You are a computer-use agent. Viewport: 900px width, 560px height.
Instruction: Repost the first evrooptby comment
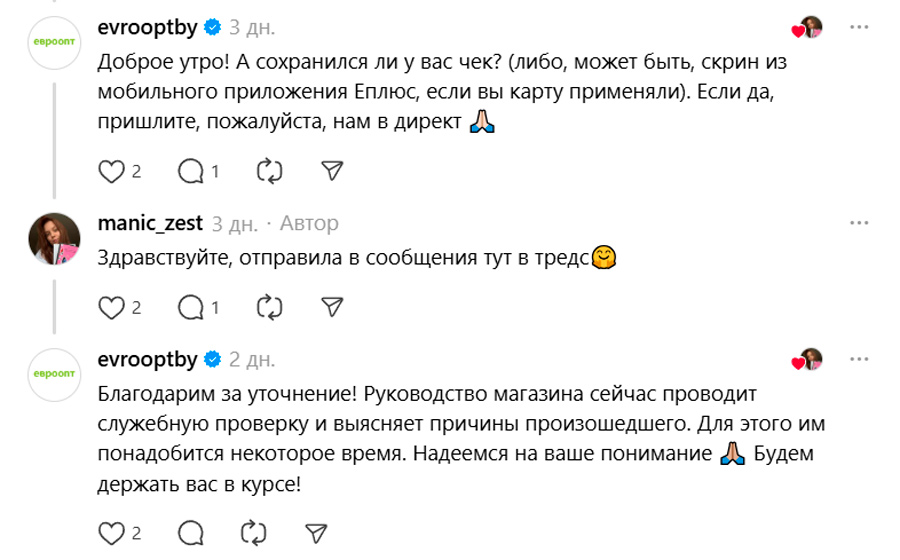point(269,171)
